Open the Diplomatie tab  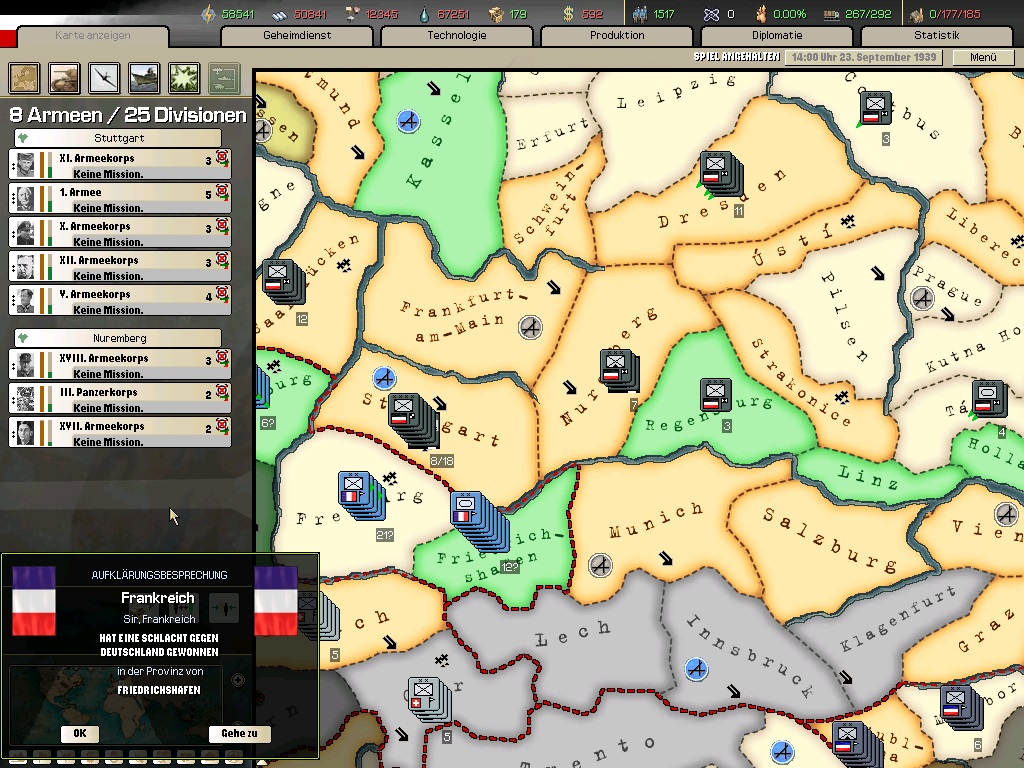pos(777,35)
